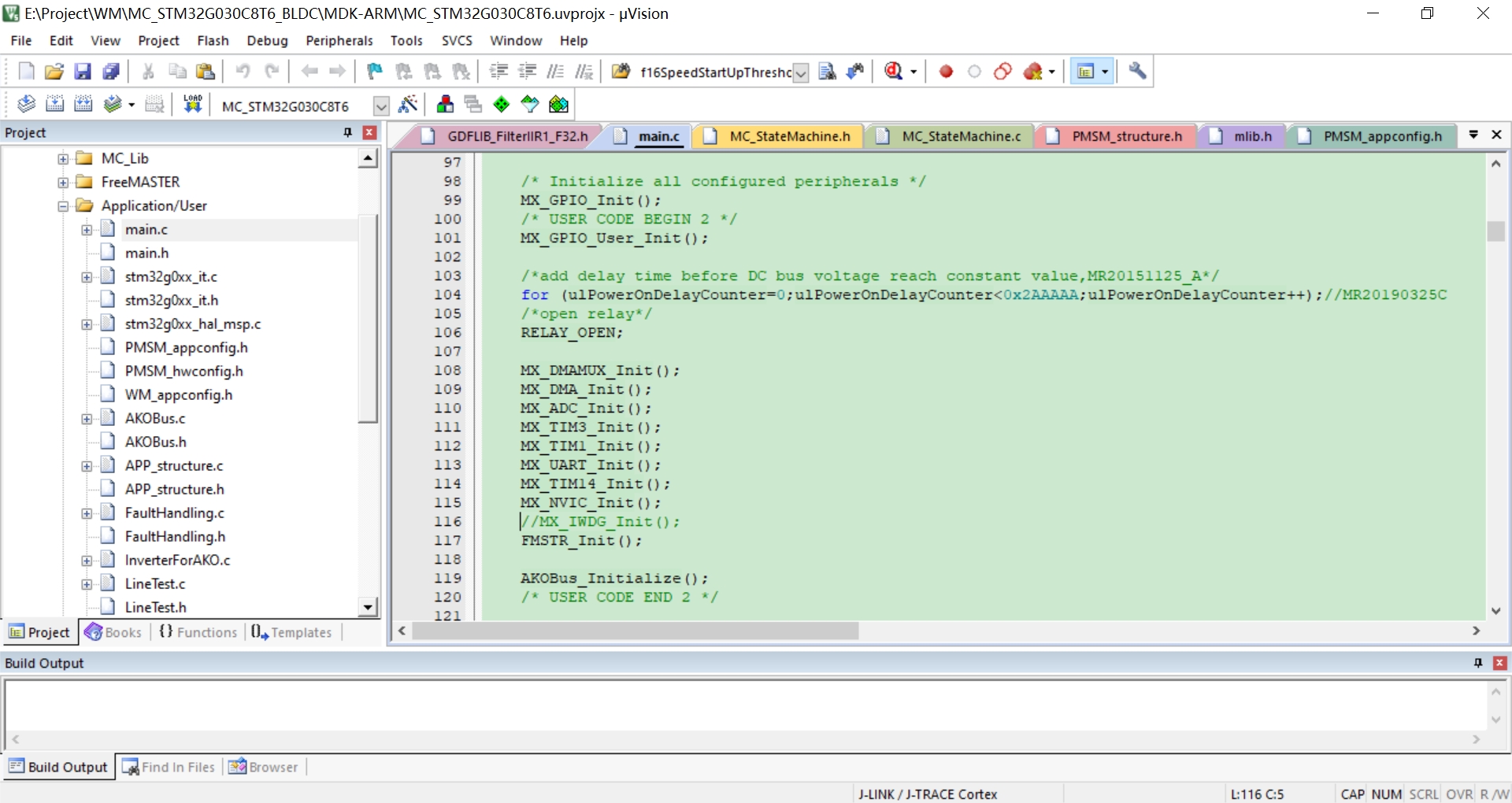1512x803 pixels.
Task: Switch to the Find In Files tab
Action: pyautogui.click(x=169, y=767)
